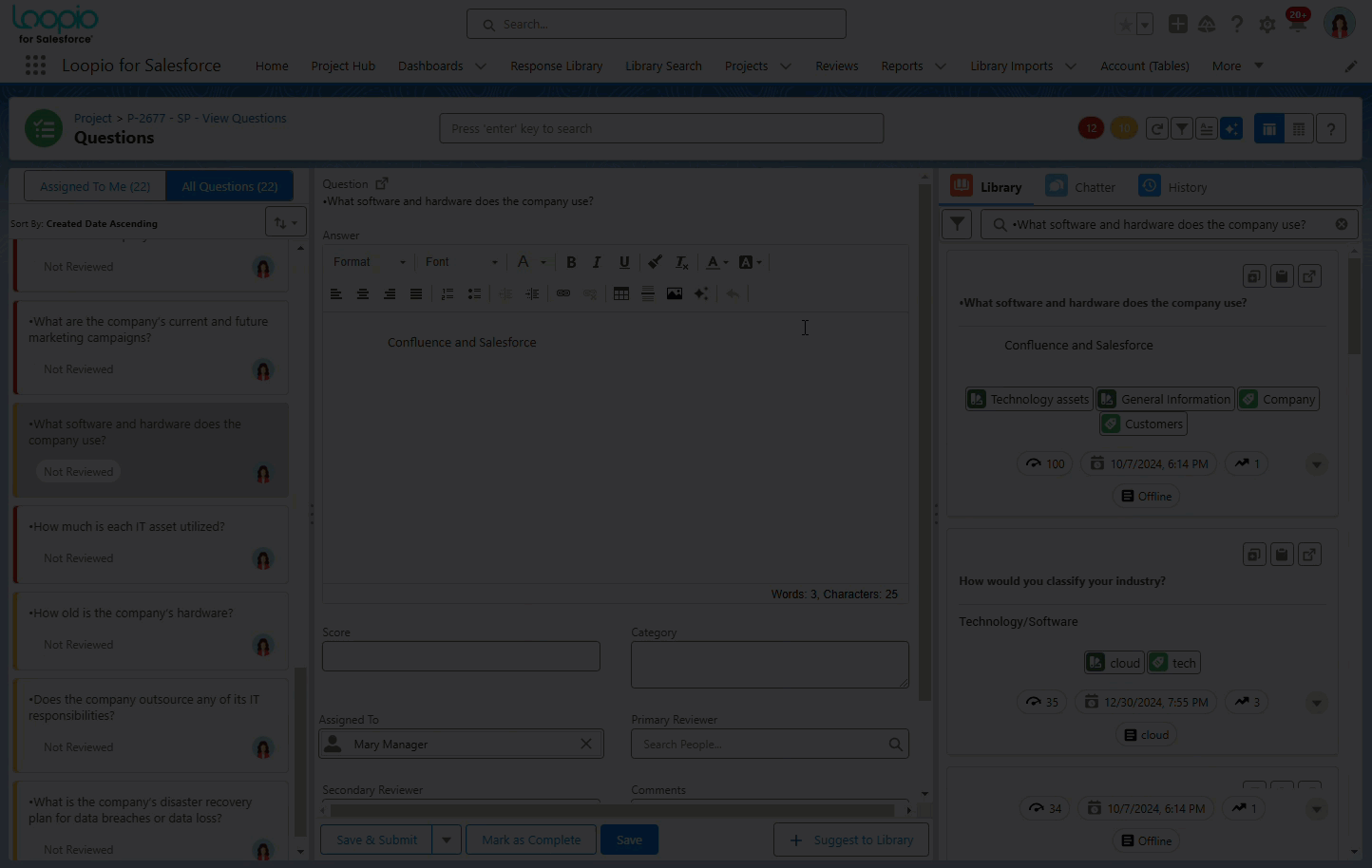Expand first library result details arrow
The image size is (1372, 868).
1316,464
